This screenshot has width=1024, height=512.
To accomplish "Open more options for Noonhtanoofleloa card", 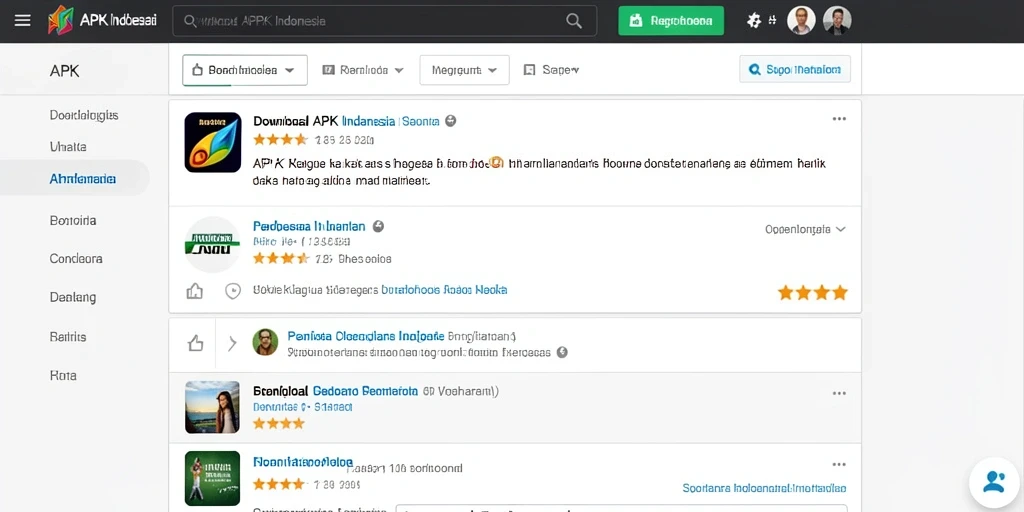I will click(839, 464).
